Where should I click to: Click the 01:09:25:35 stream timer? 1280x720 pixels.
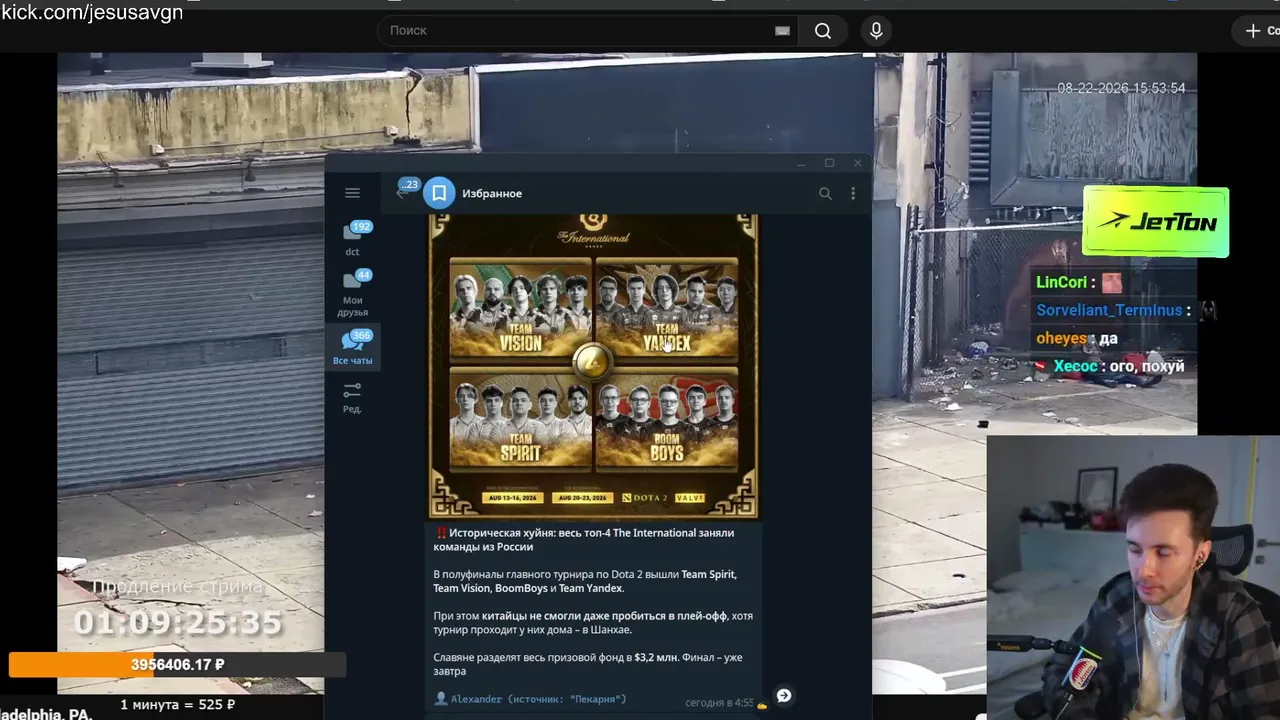(178, 623)
